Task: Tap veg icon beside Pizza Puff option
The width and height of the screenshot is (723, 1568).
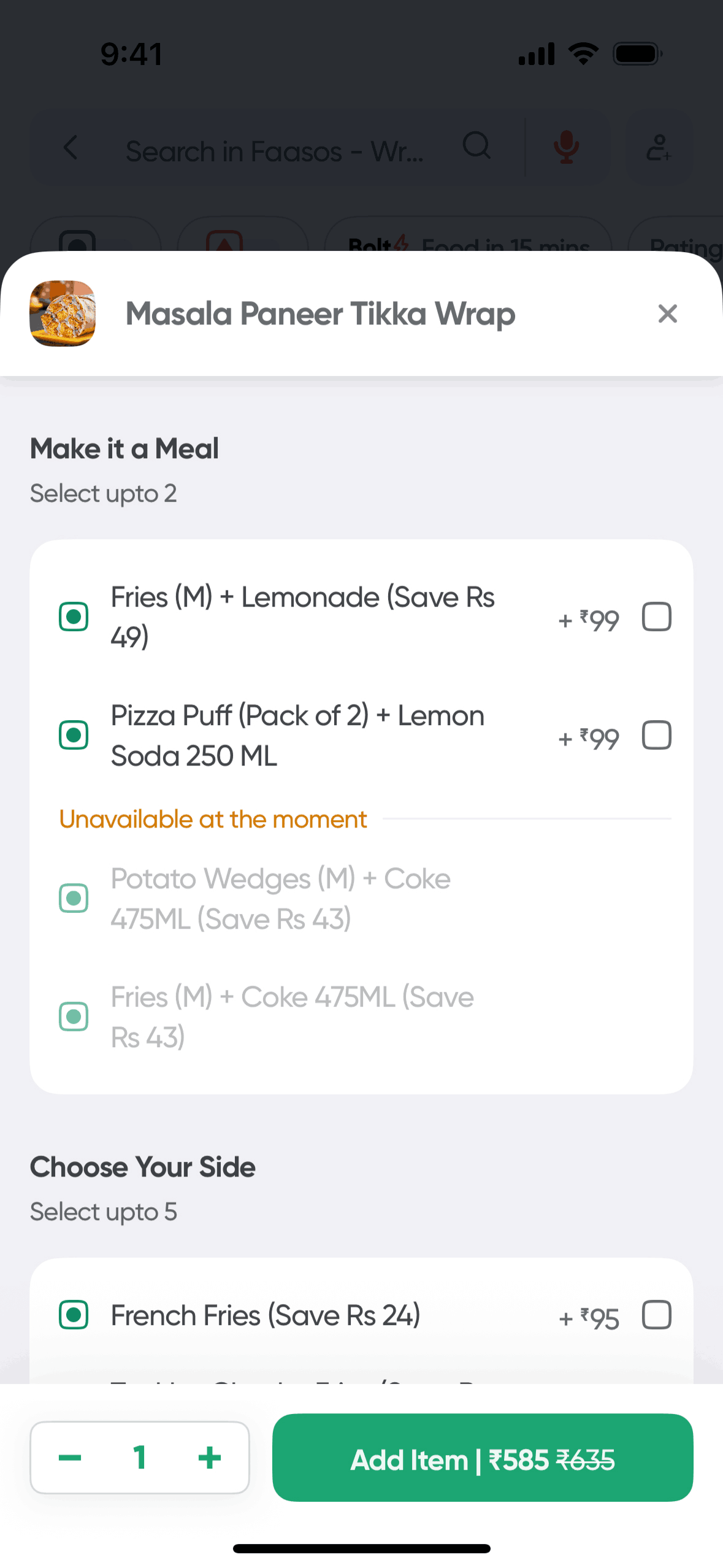Action: click(x=74, y=735)
